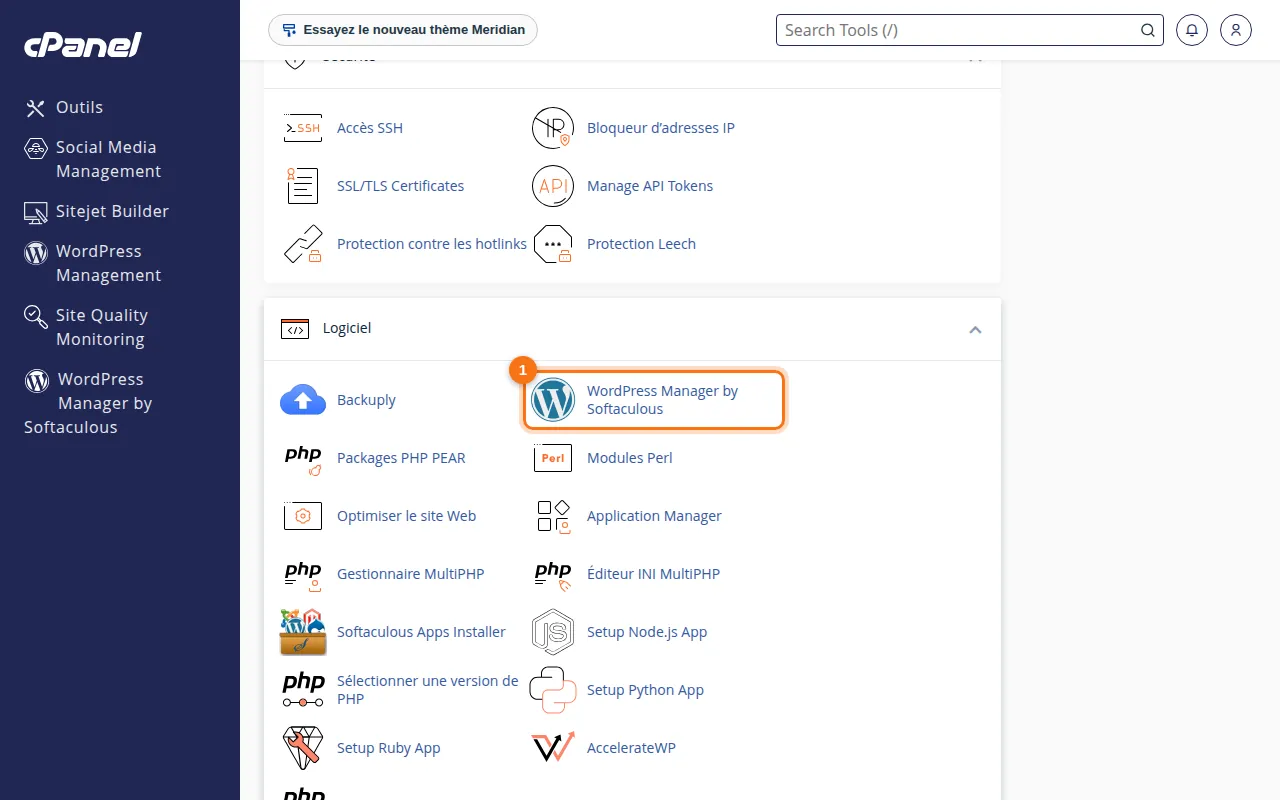Click the Protection Leech icon
The height and width of the screenshot is (800, 1280).
[x=552, y=244]
